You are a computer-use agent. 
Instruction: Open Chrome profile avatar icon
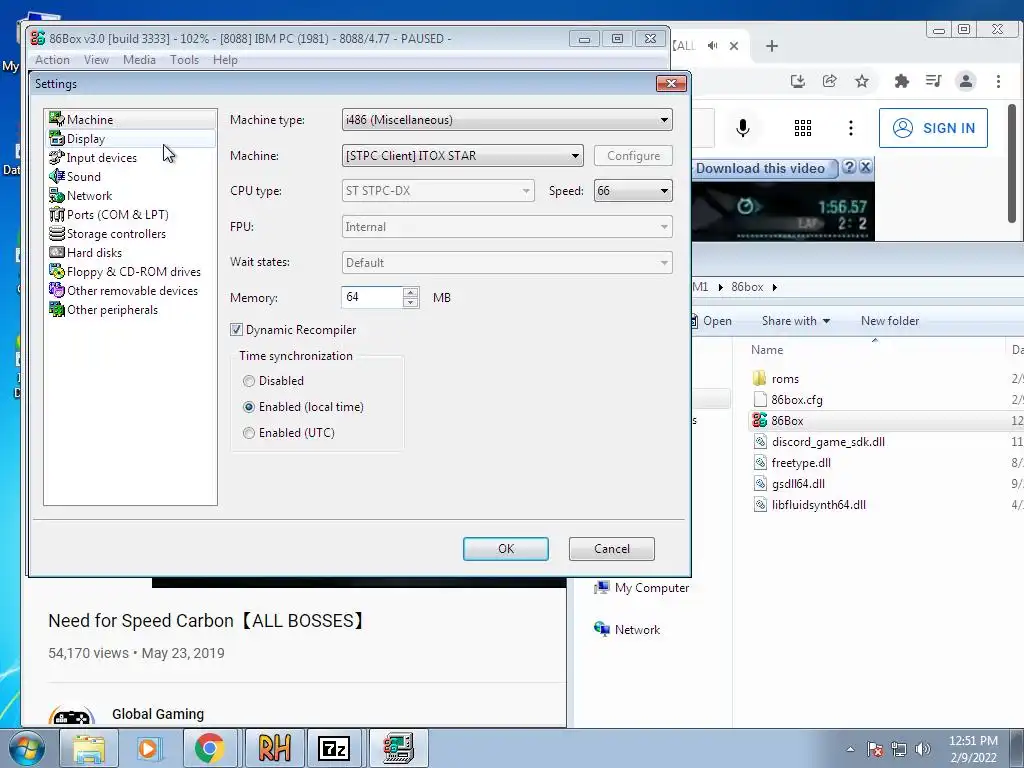(965, 81)
